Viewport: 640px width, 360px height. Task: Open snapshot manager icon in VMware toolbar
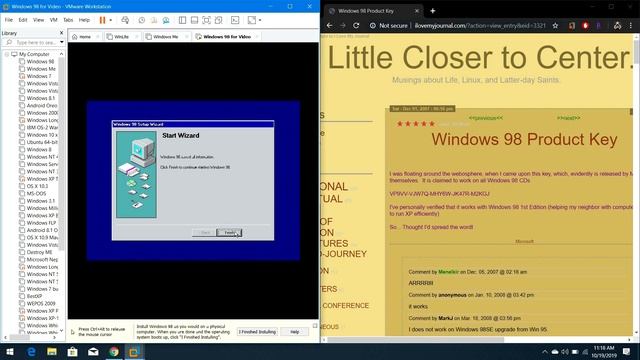point(166,20)
